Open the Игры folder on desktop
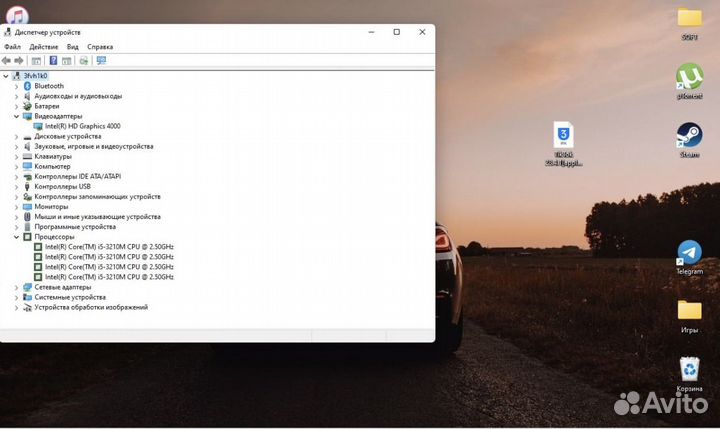 pos(689,316)
